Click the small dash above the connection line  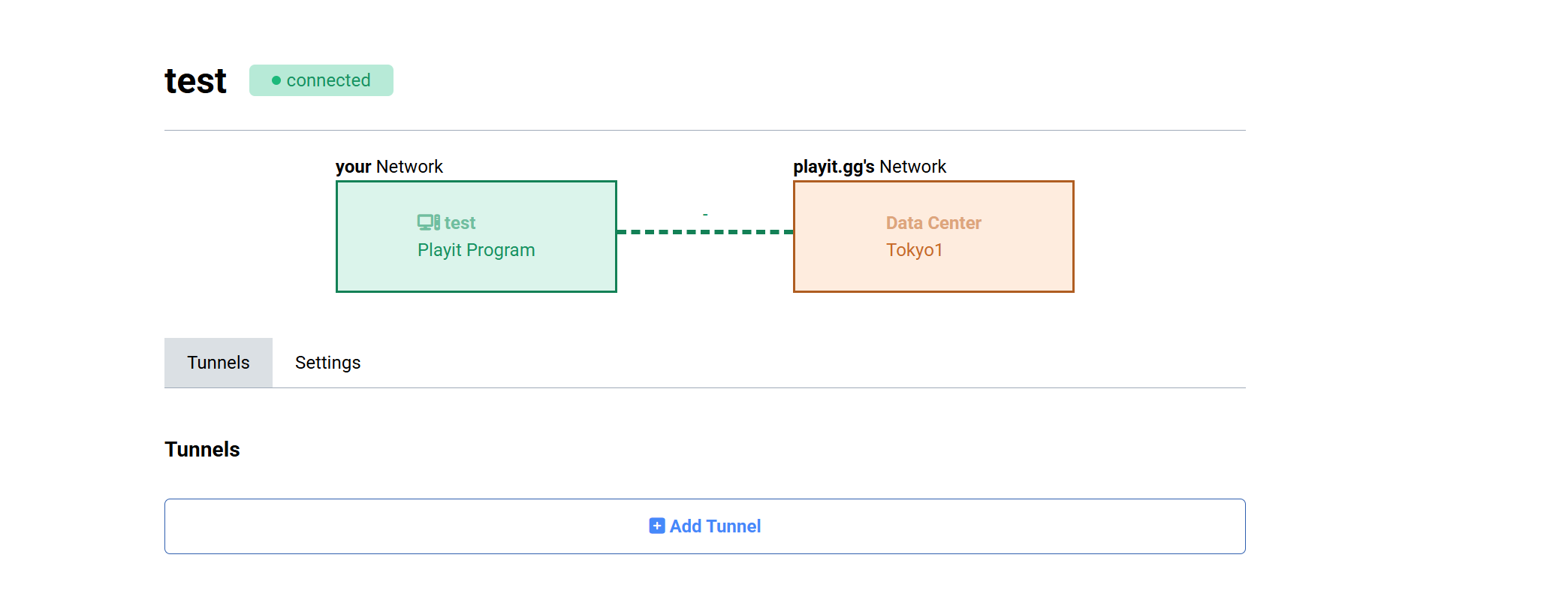pos(705,215)
